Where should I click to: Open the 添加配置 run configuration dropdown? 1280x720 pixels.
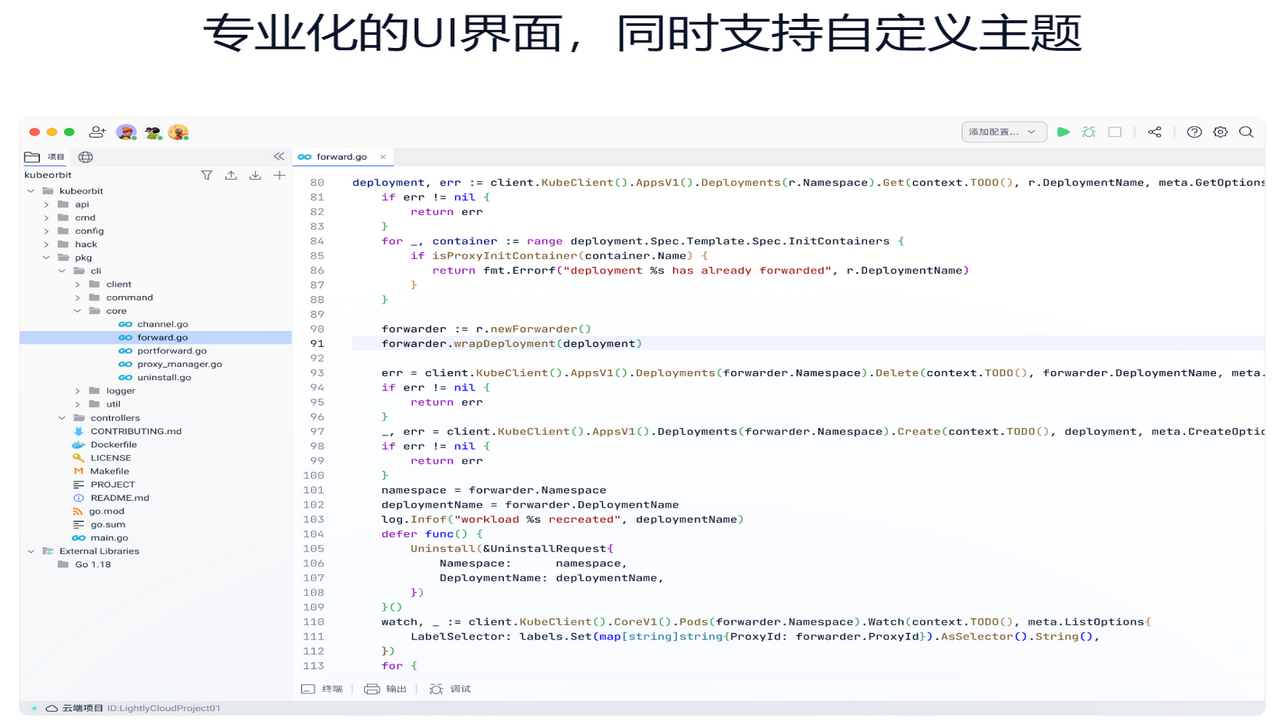(1003, 131)
